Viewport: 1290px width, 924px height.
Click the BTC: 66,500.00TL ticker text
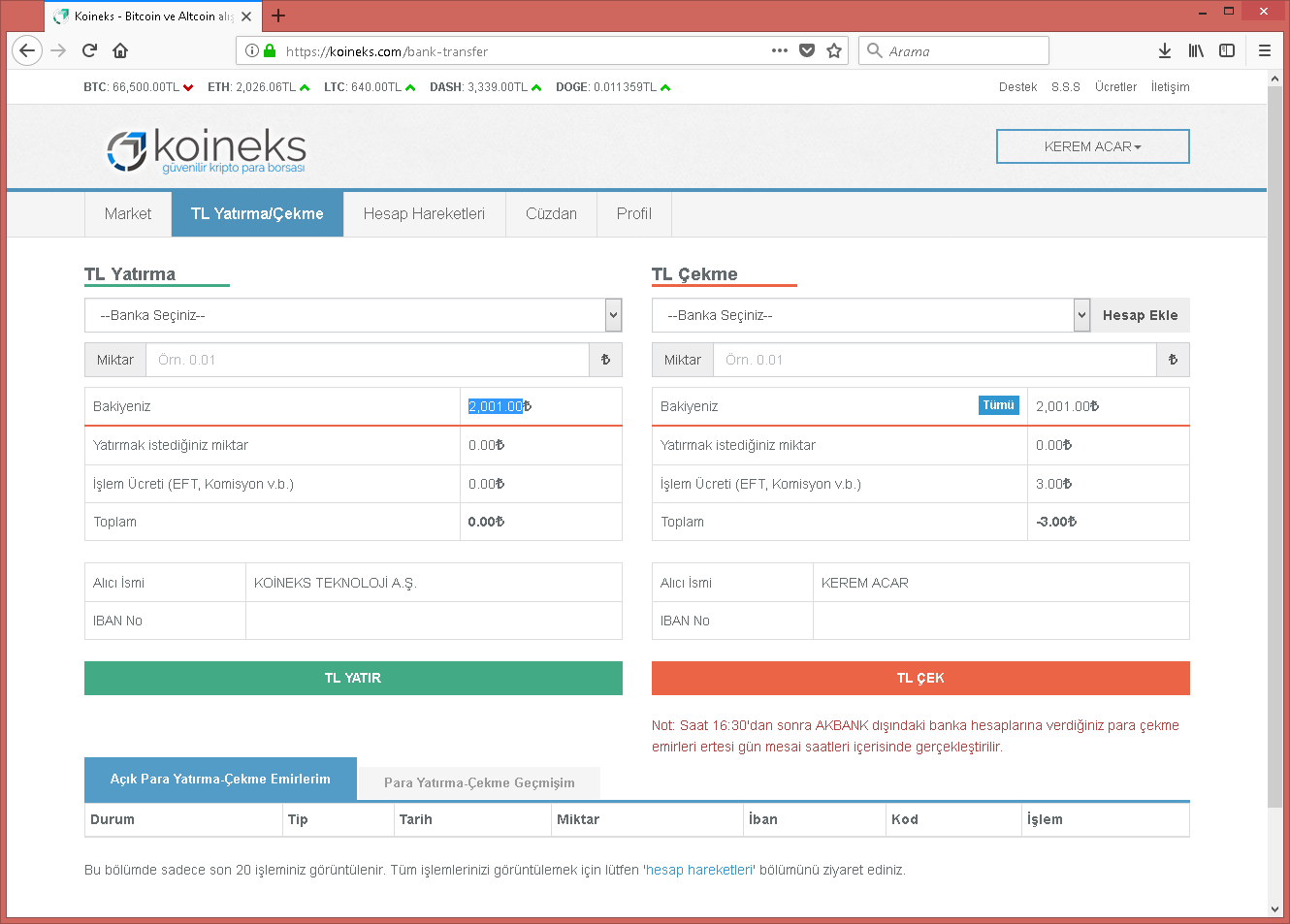(x=131, y=87)
